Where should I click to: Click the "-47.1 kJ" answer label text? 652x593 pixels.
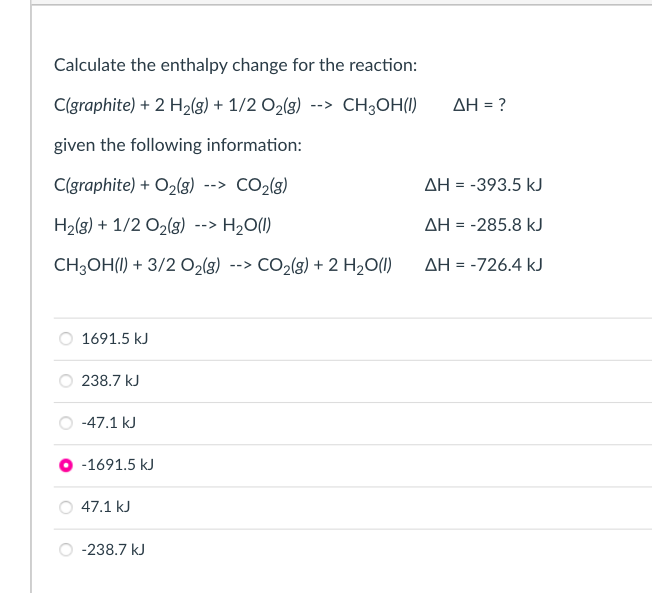(x=109, y=423)
